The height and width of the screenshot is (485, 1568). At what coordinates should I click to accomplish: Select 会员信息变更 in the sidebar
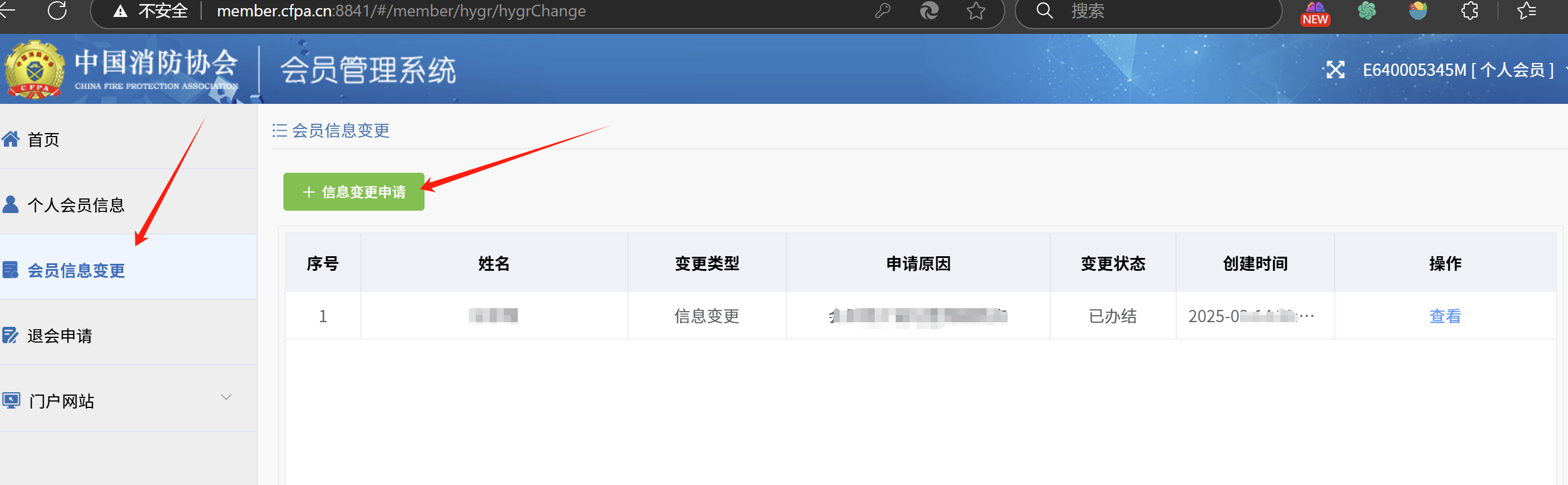pyautogui.click(x=76, y=270)
